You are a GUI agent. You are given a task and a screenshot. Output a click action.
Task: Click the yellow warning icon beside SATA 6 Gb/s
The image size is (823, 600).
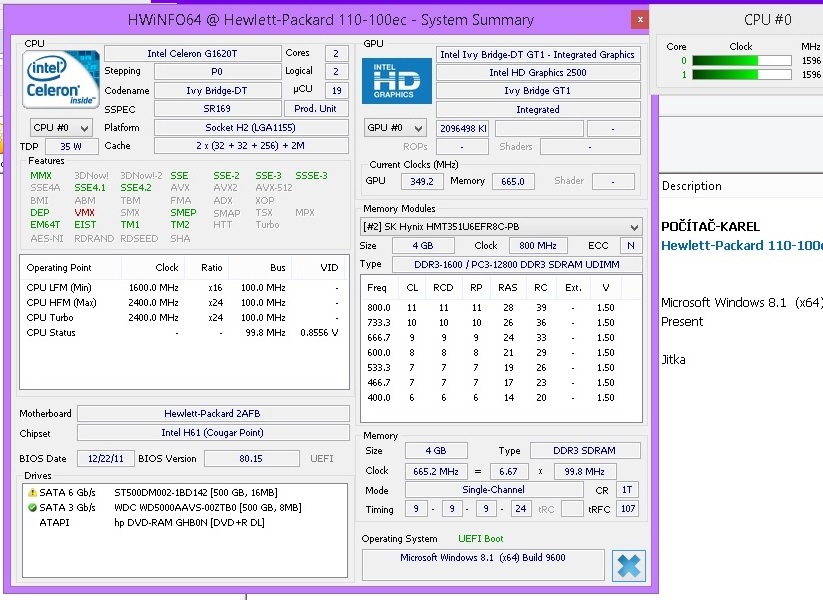[x=32, y=492]
